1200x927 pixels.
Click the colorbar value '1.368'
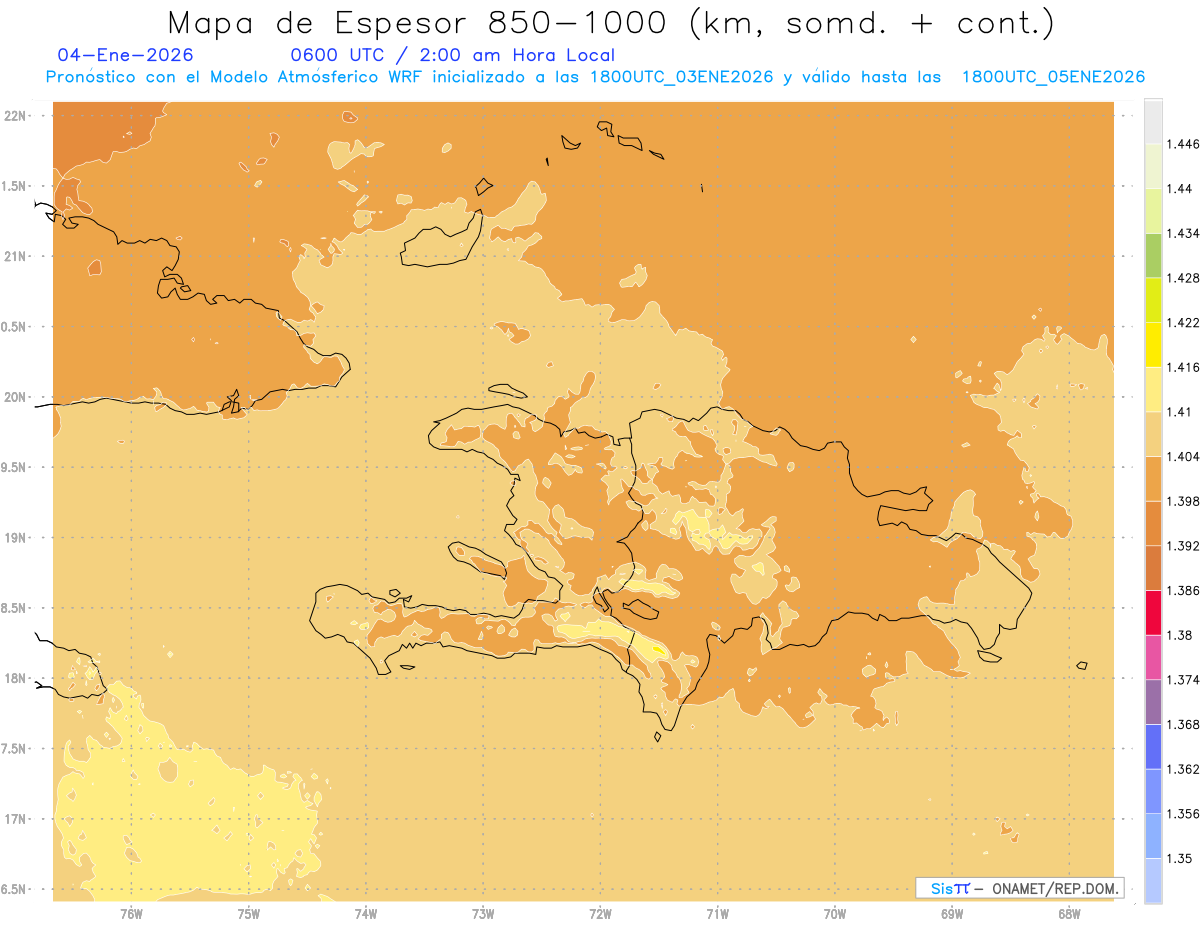pos(1182,725)
